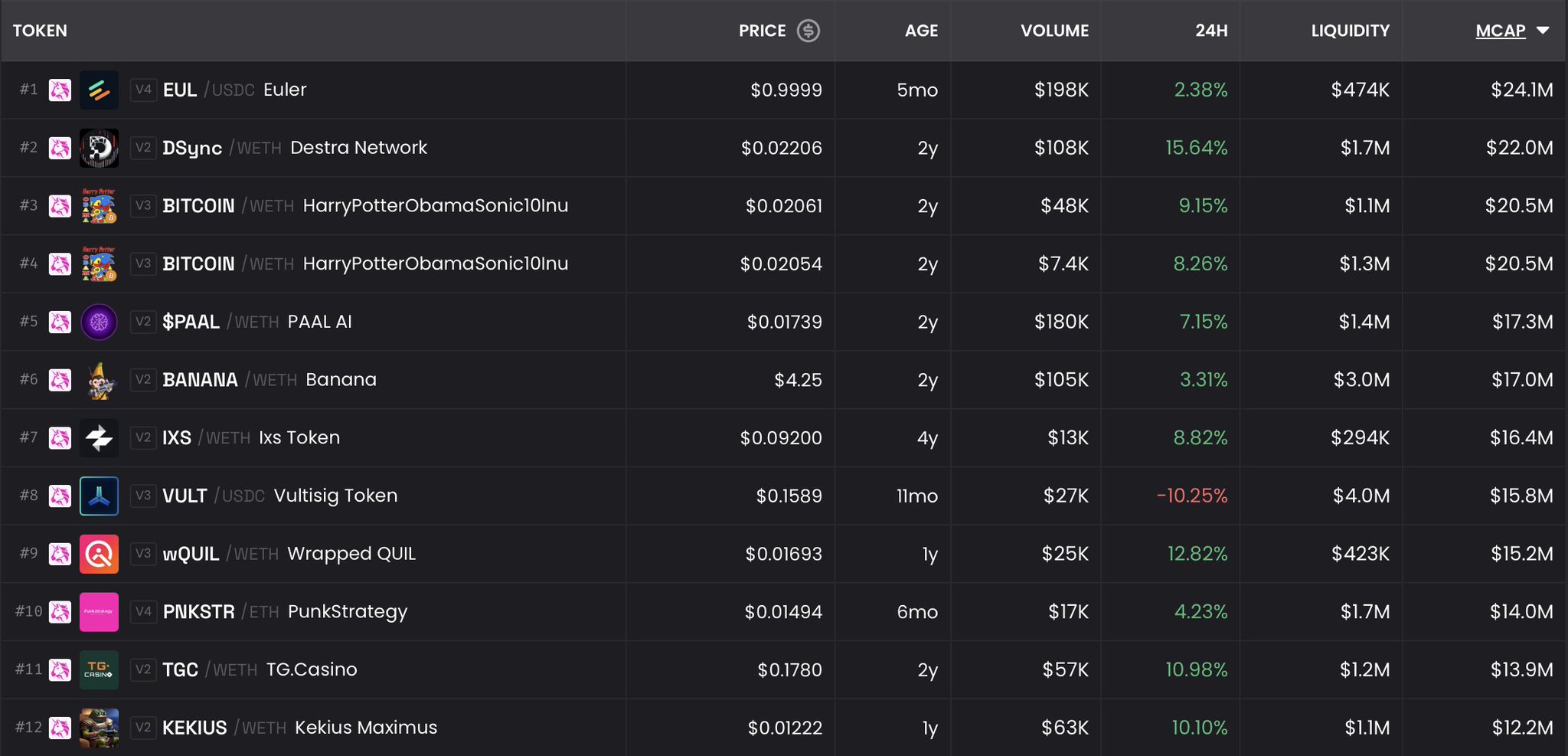Sort by the AGE column header
This screenshot has height=756, width=1568.
click(x=921, y=31)
